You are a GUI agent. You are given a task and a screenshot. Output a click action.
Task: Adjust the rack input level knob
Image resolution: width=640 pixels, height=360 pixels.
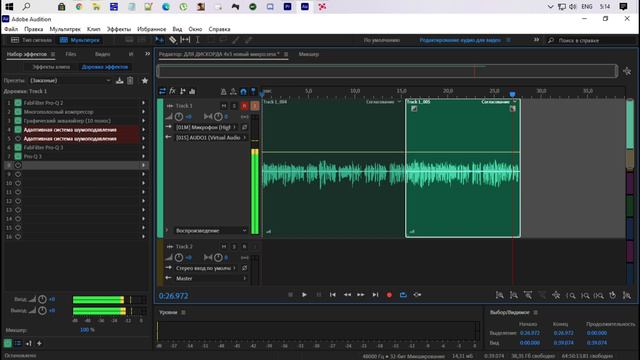(42, 299)
